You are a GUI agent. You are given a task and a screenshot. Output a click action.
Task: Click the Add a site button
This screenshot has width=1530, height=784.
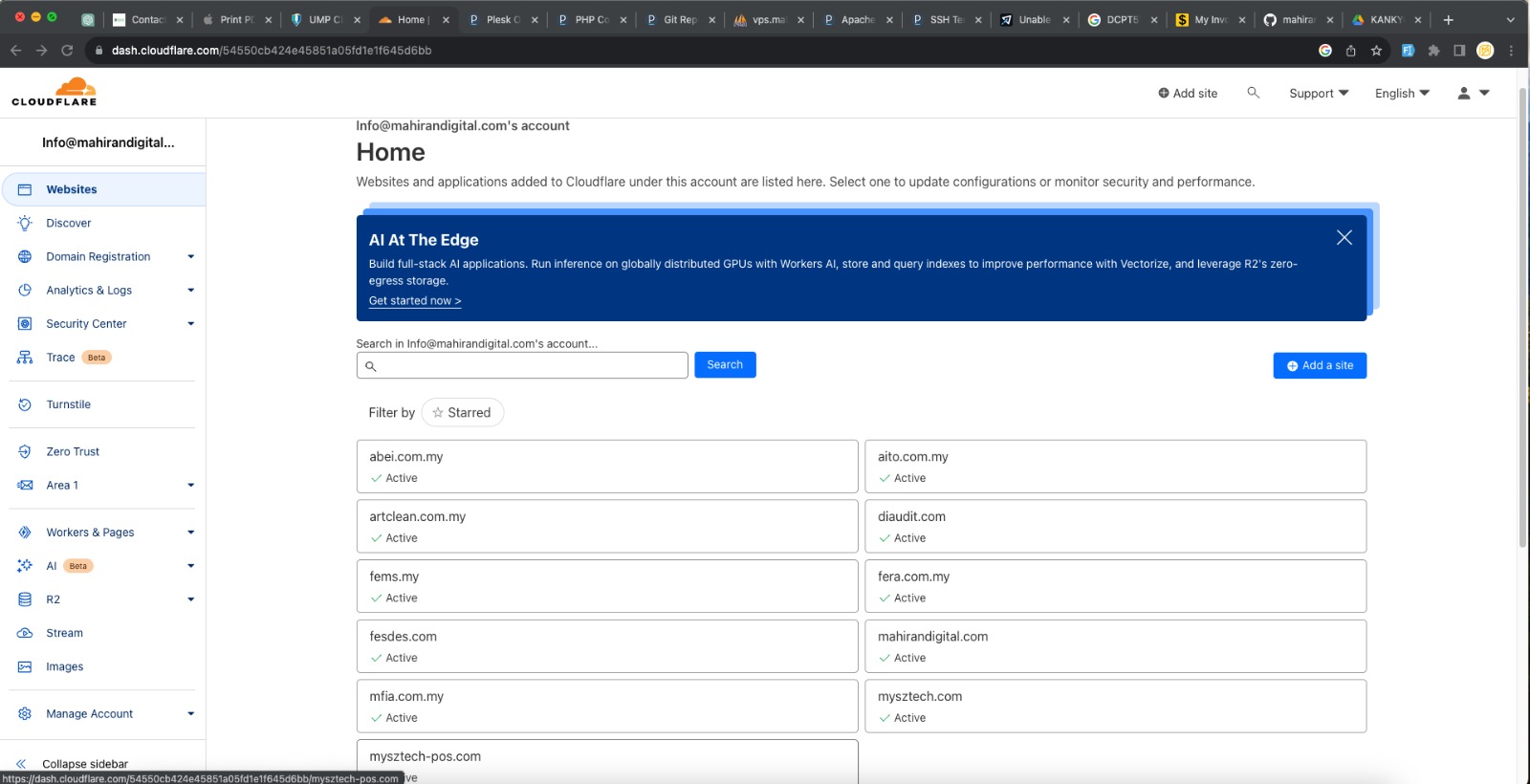pos(1320,365)
